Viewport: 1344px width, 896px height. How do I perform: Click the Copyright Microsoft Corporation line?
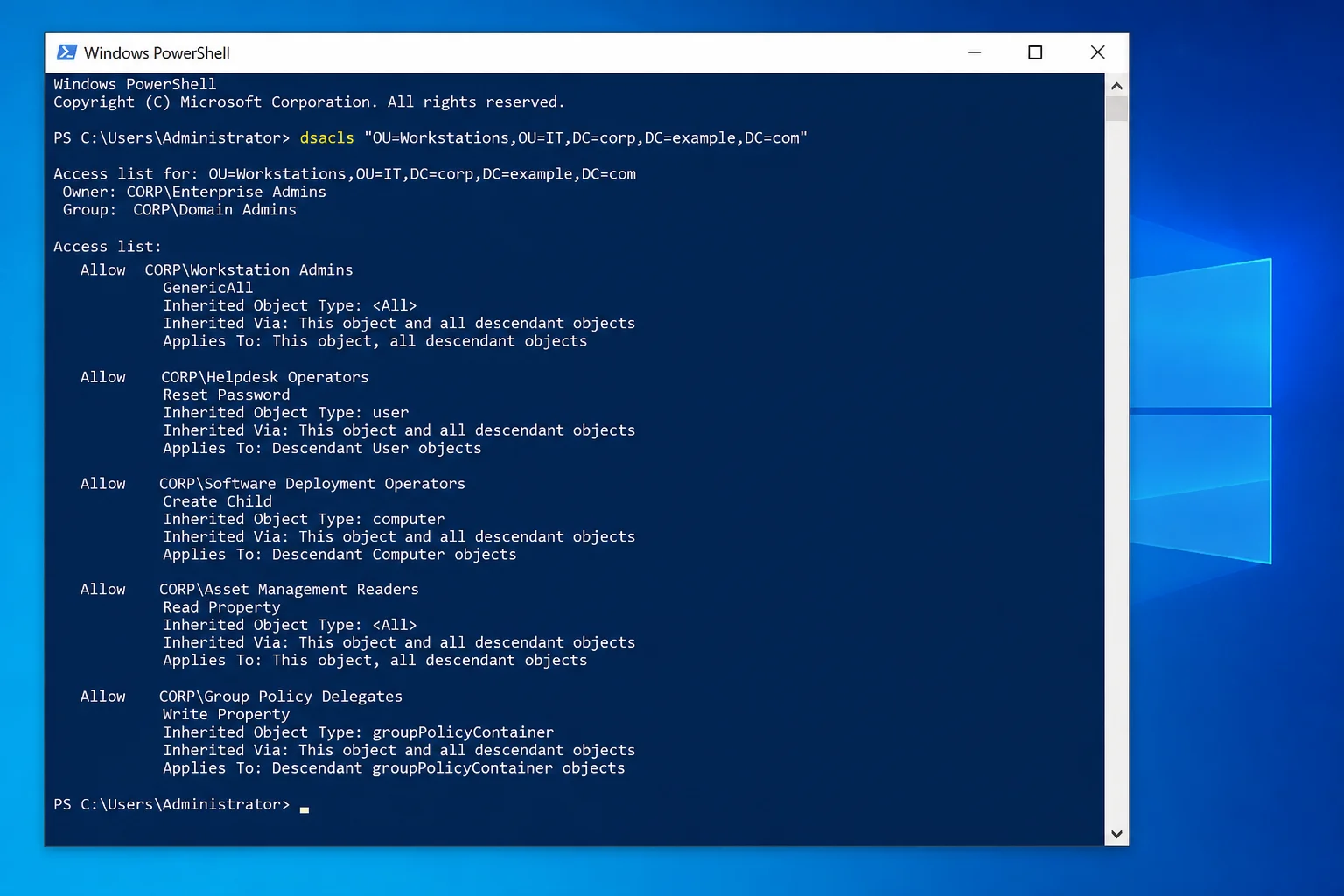point(309,101)
